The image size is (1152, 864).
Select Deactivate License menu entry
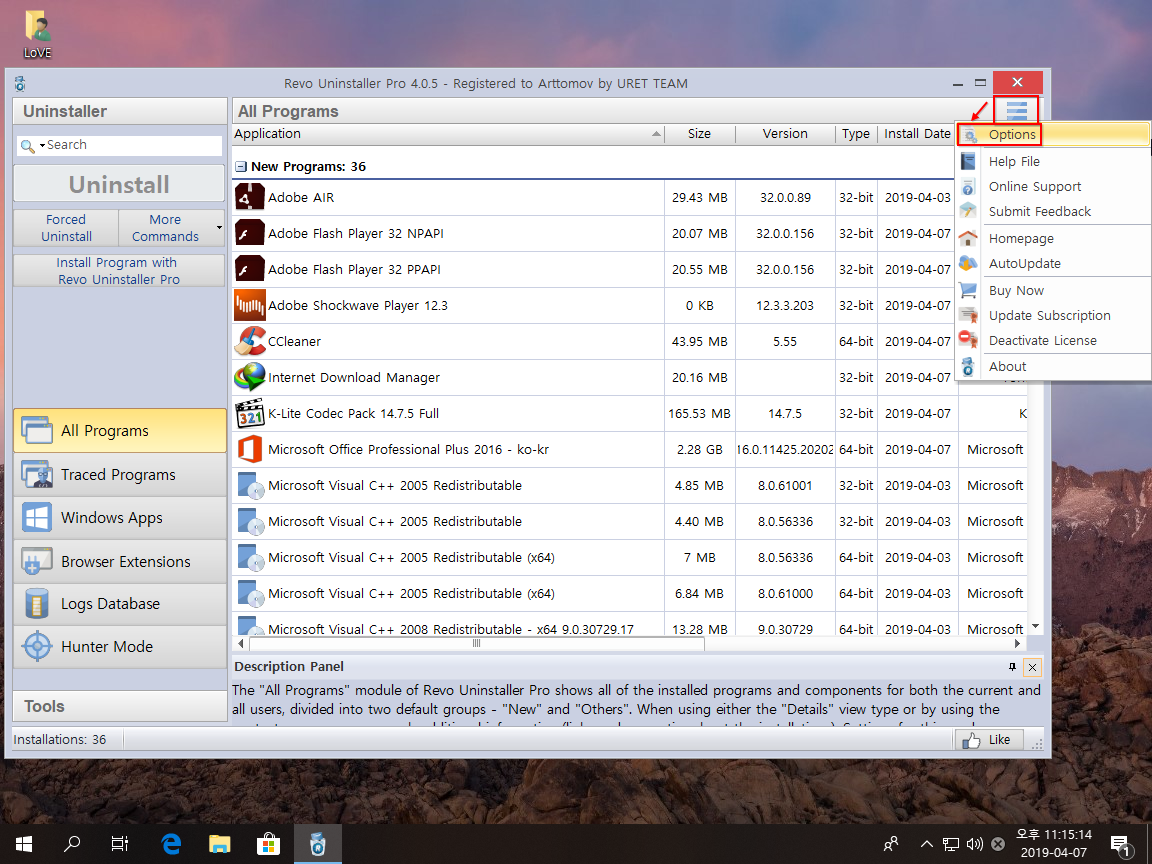[x=1053, y=340]
